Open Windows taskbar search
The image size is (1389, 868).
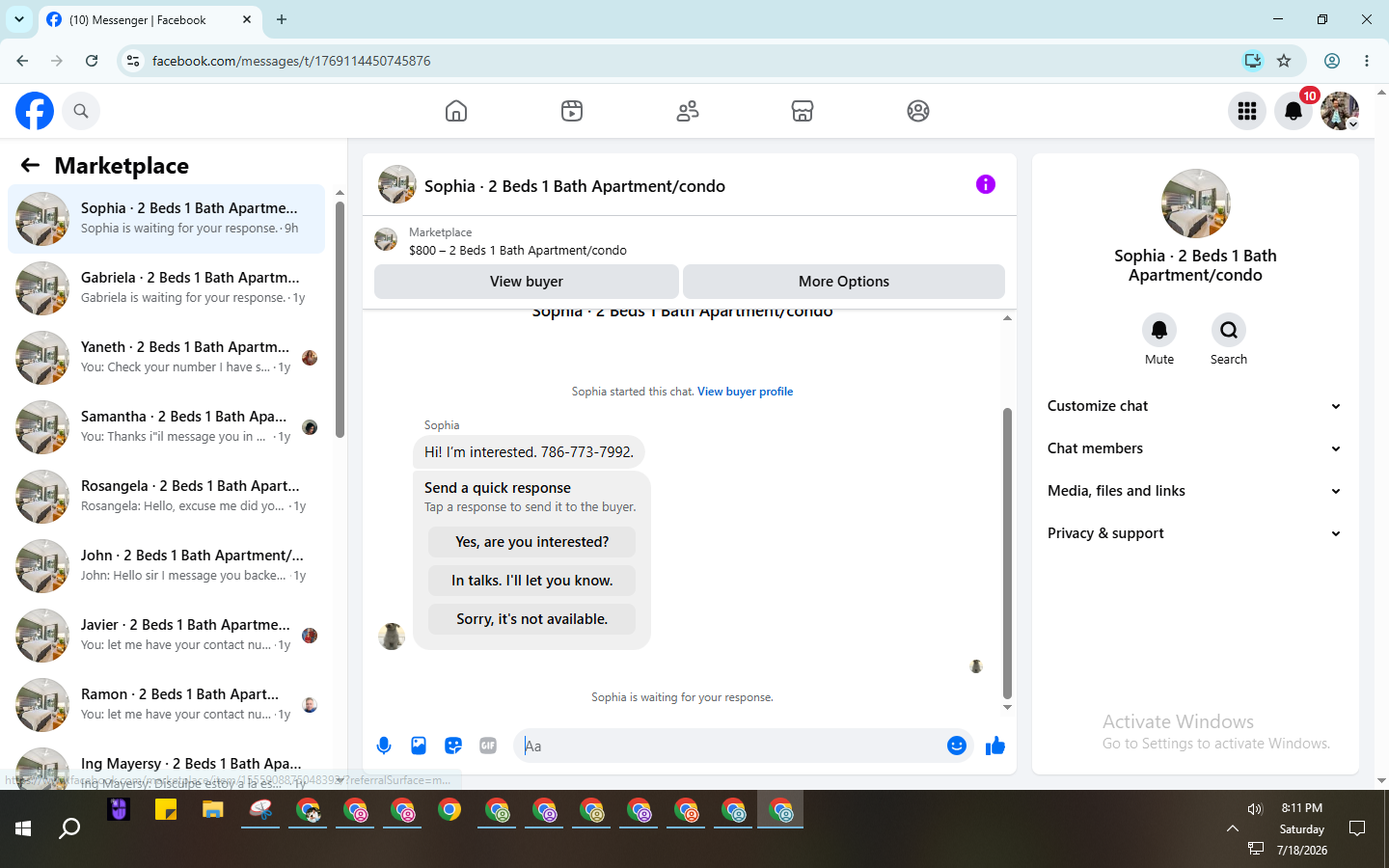69,828
